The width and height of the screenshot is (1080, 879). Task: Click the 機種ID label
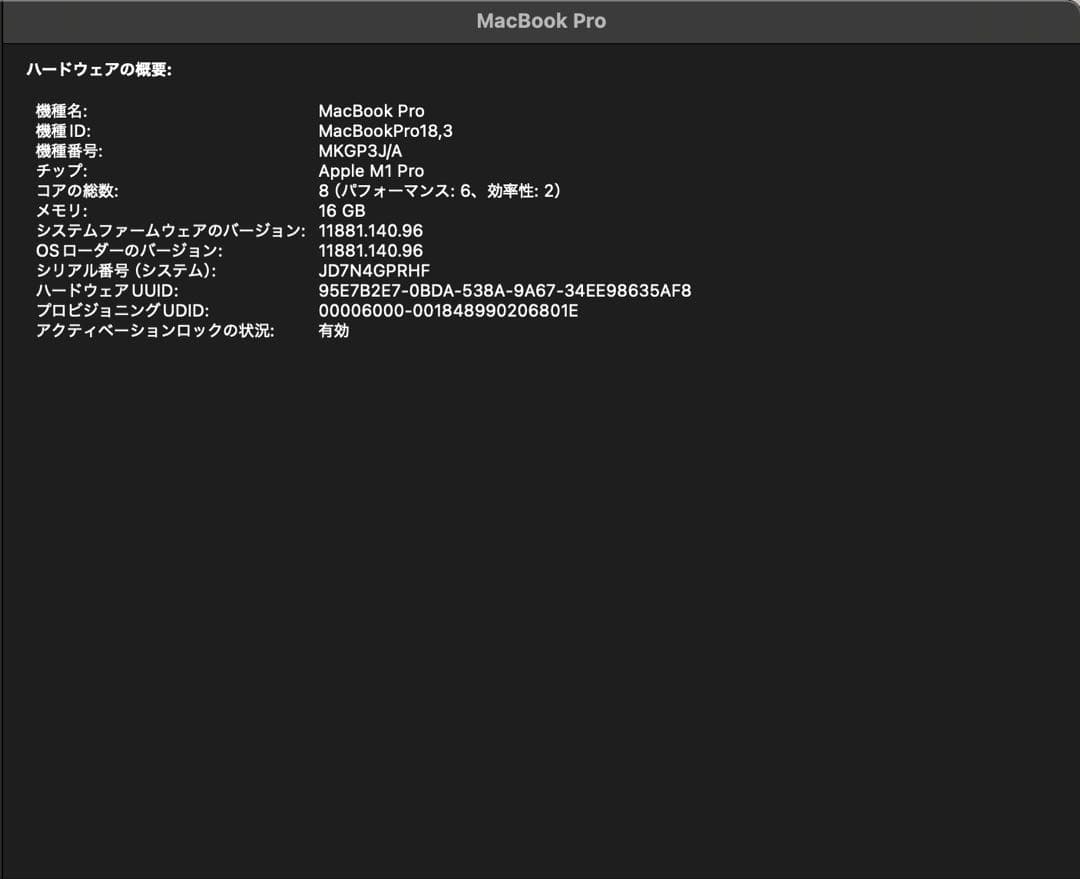(58, 131)
